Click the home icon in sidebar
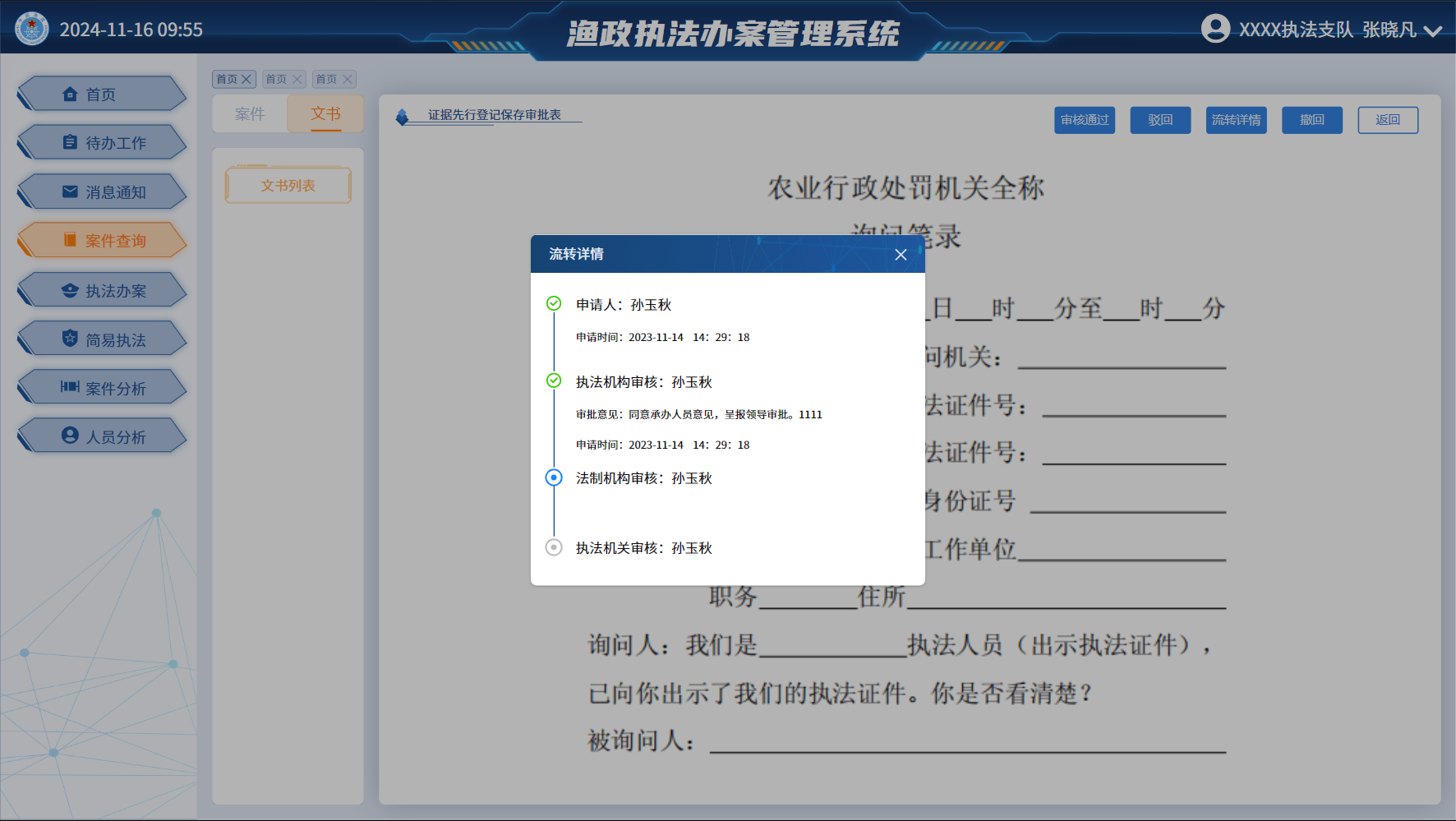The image size is (1456, 821). coord(71,95)
